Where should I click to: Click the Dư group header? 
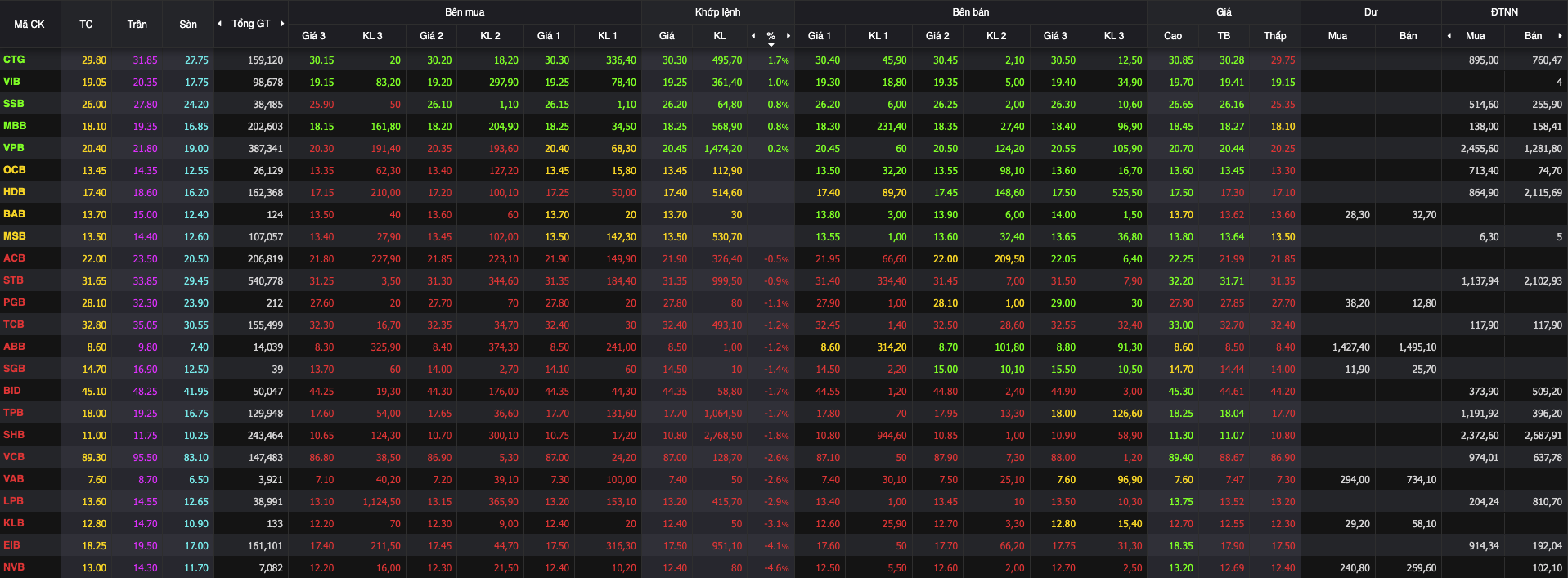tap(1371, 12)
